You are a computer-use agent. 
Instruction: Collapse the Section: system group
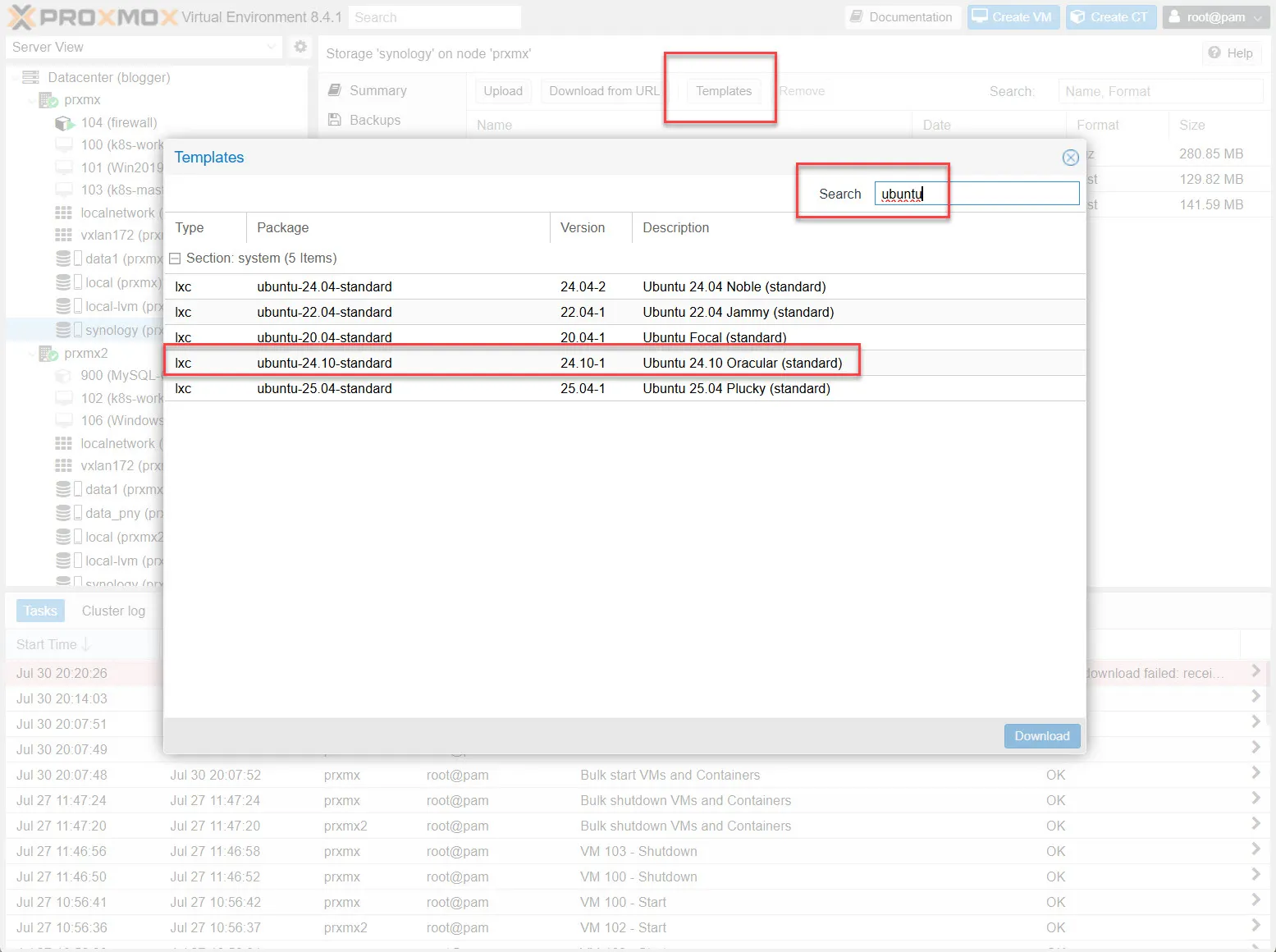tap(175, 259)
